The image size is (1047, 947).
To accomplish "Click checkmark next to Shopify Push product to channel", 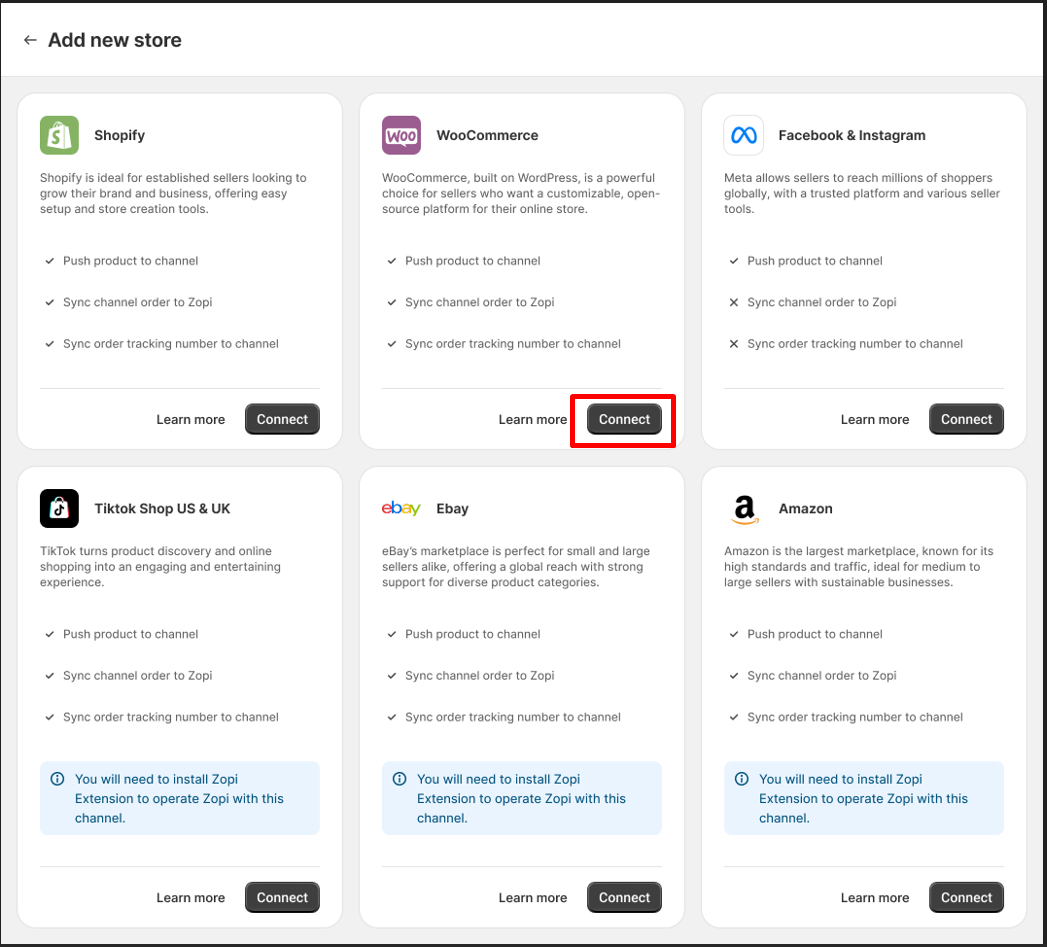I will tap(49, 261).
